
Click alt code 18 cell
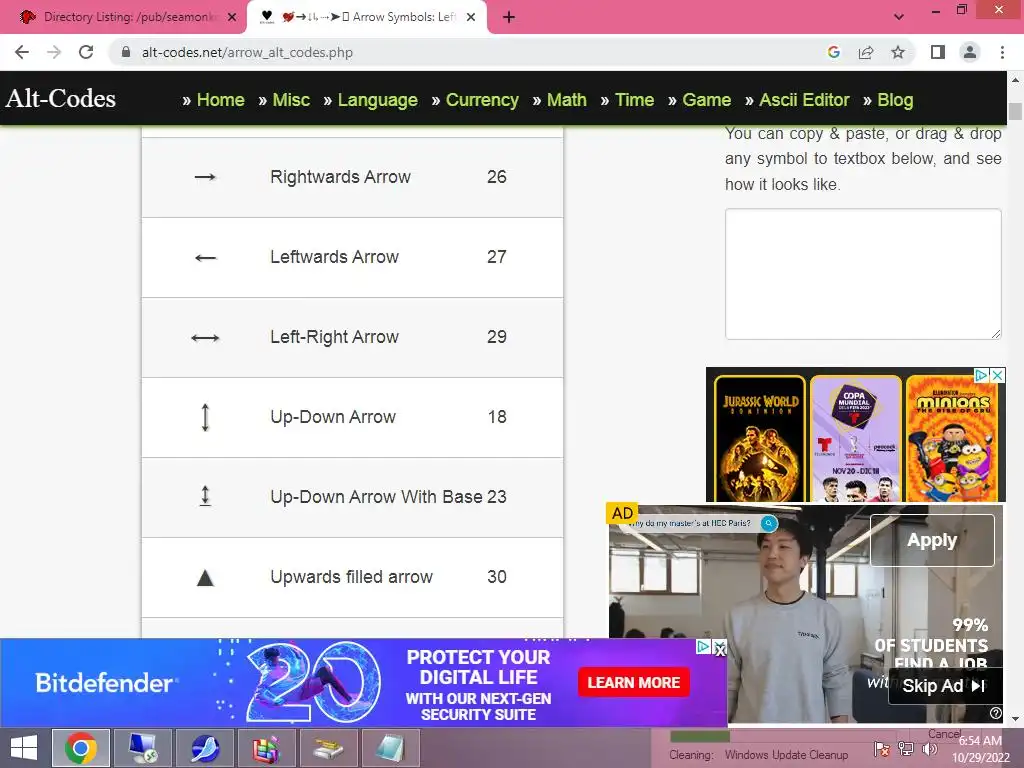(x=497, y=417)
